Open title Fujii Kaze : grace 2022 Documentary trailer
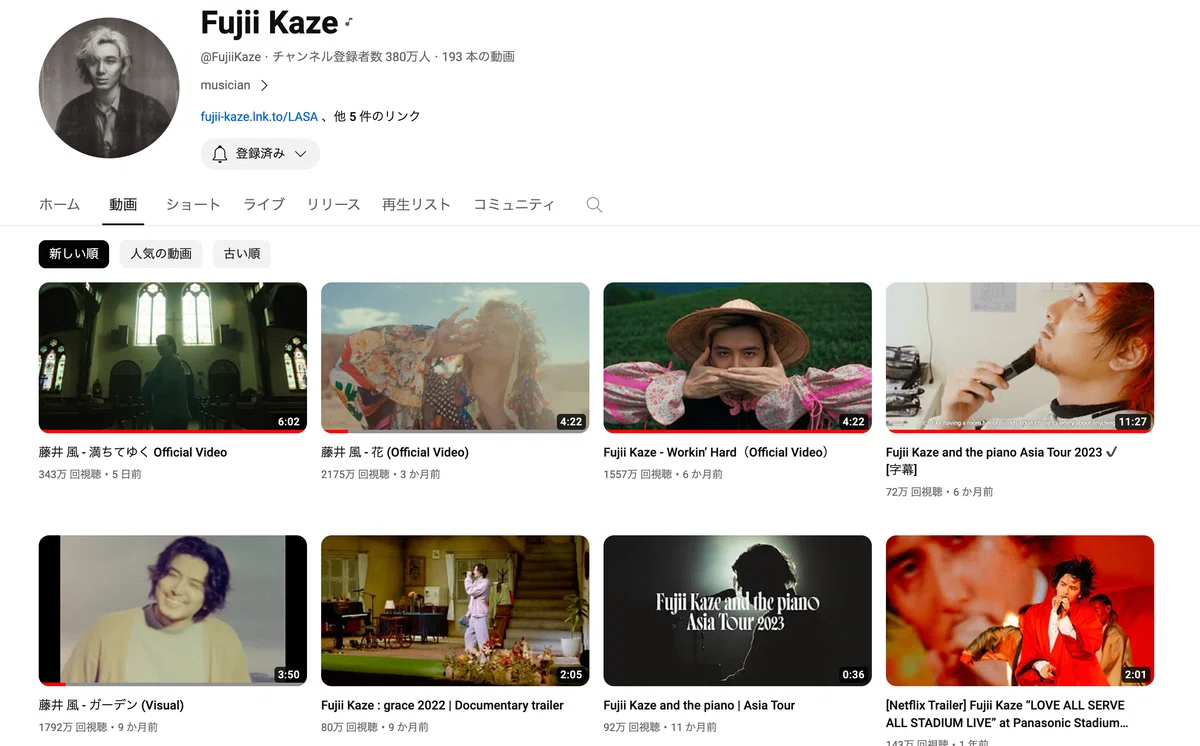This screenshot has width=1200, height=746. [442, 705]
